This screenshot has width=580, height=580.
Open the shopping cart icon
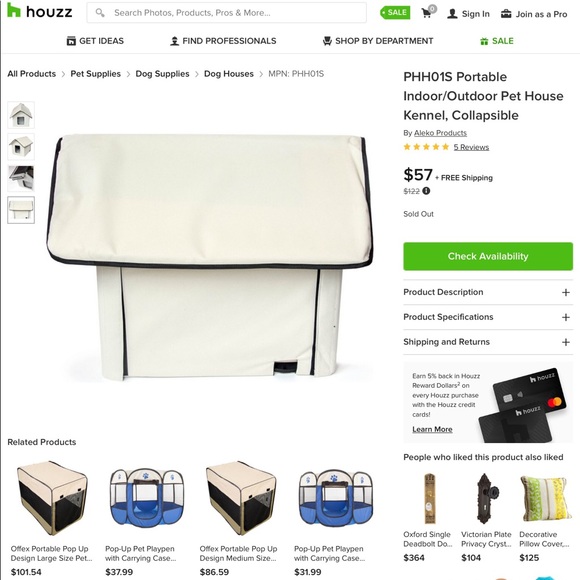pyautogui.click(x=427, y=13)
